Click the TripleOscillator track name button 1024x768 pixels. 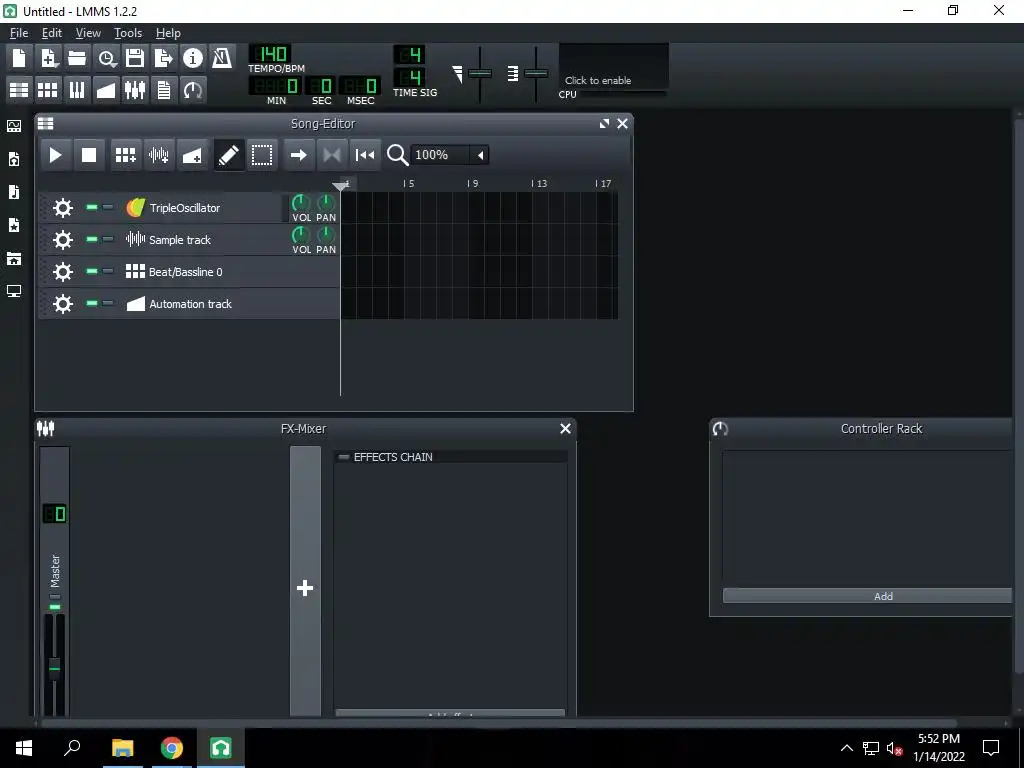click(202, 208)
